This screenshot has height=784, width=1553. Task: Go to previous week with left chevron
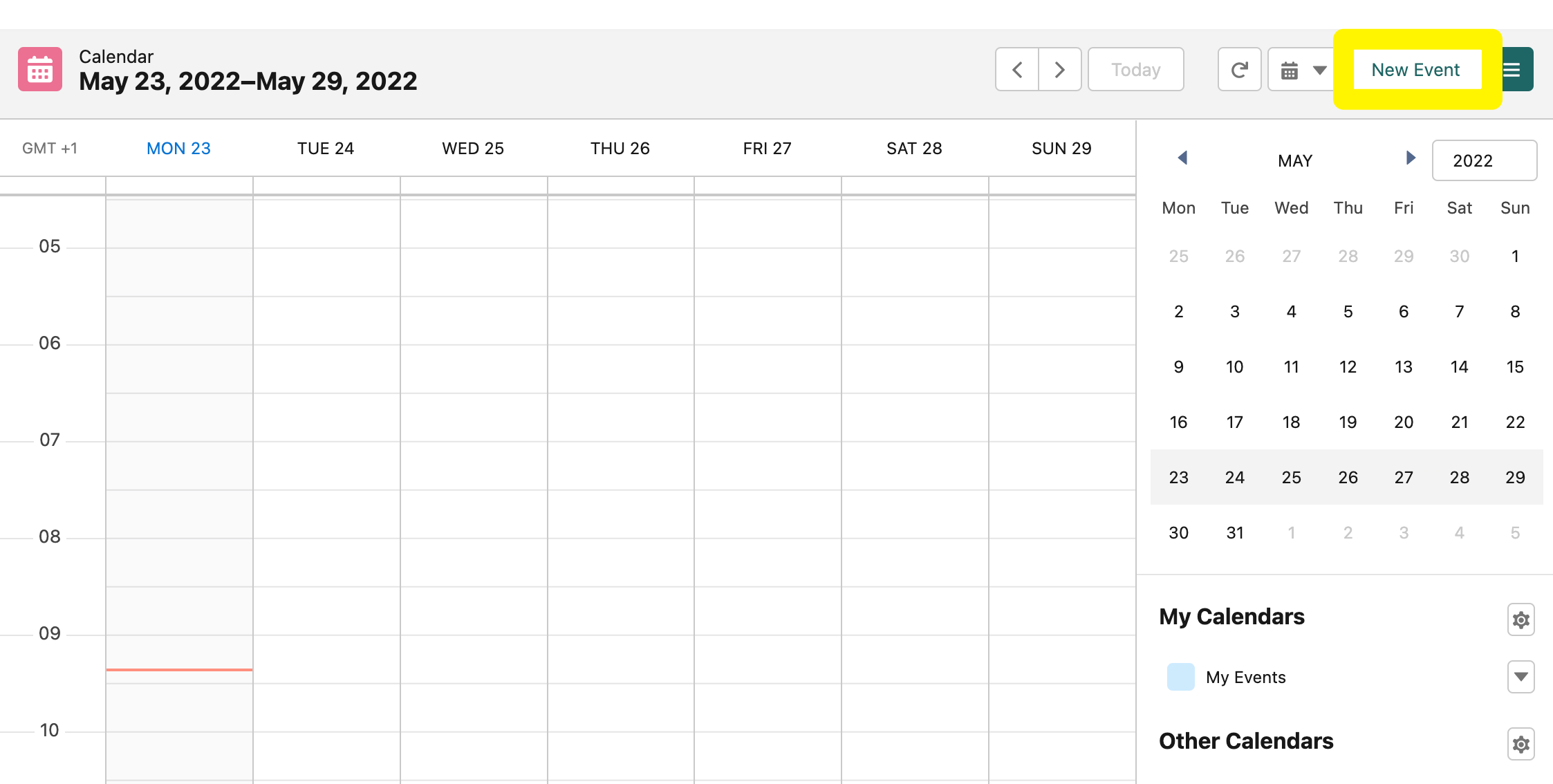coord(1017,69)
